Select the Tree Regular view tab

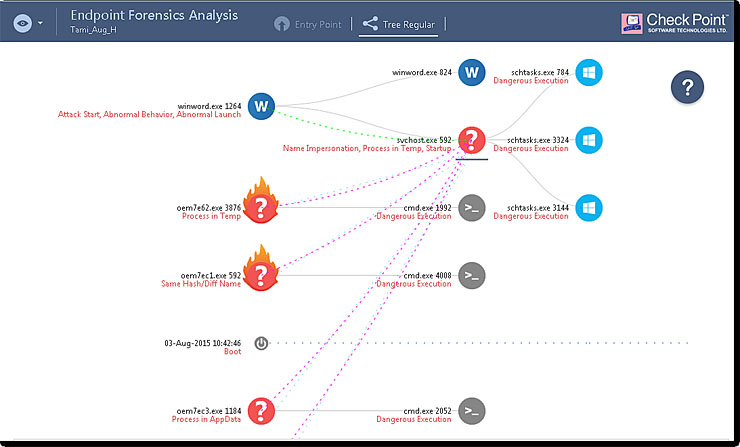[x=400, y=23]
